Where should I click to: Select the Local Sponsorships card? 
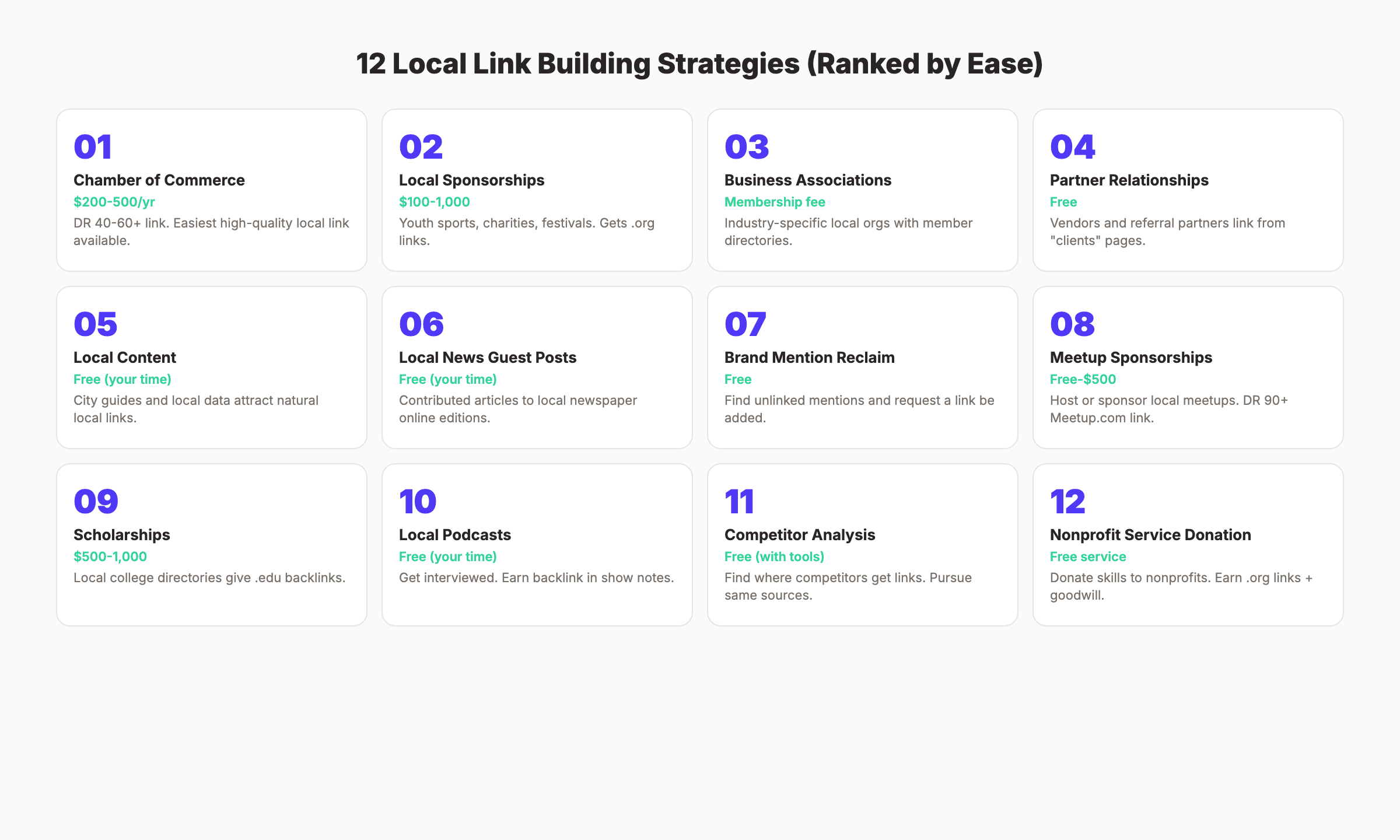point(537,190)
